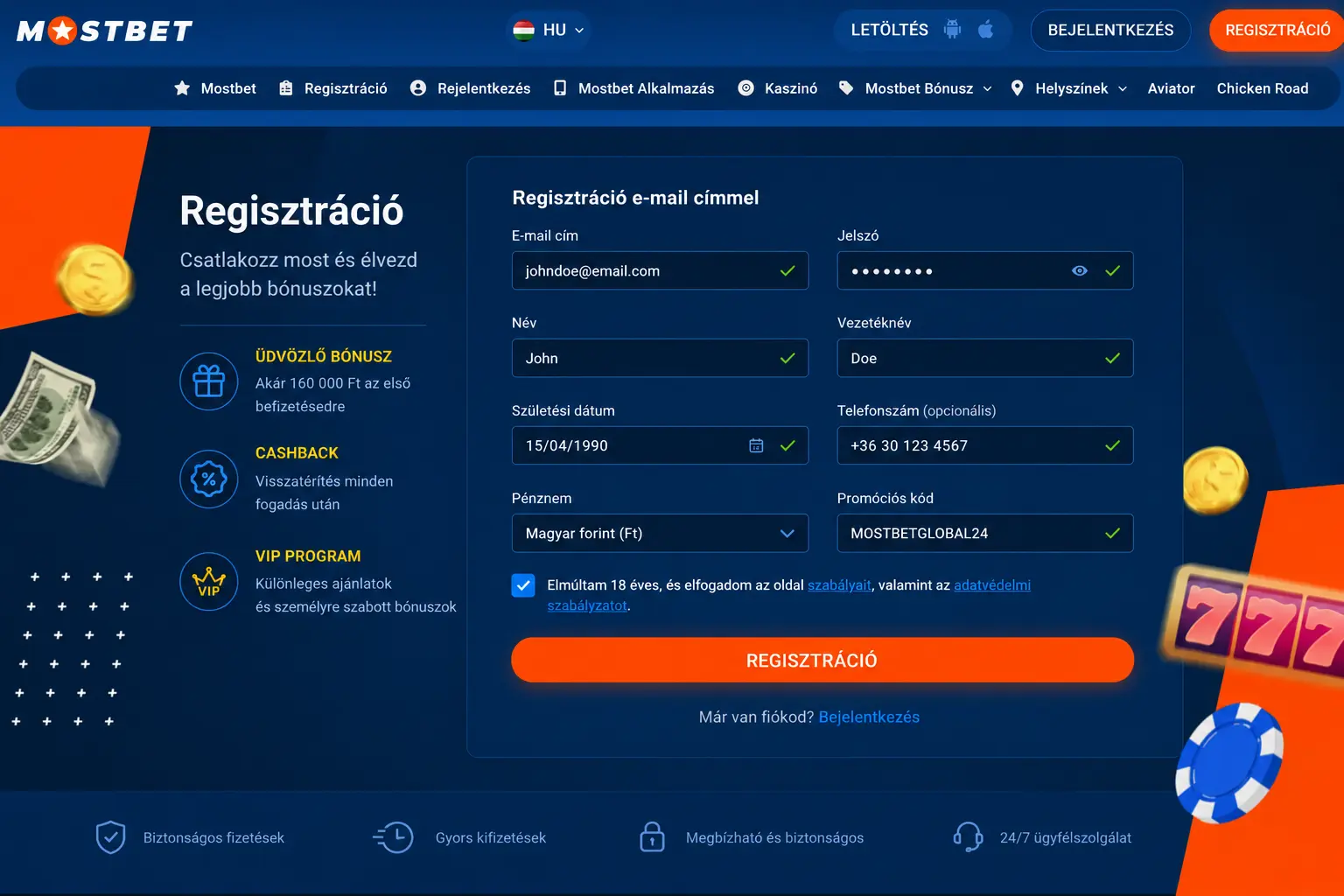Click the ÜDVÖZLŐ BÓNUSZ heading

coord(324,356)
